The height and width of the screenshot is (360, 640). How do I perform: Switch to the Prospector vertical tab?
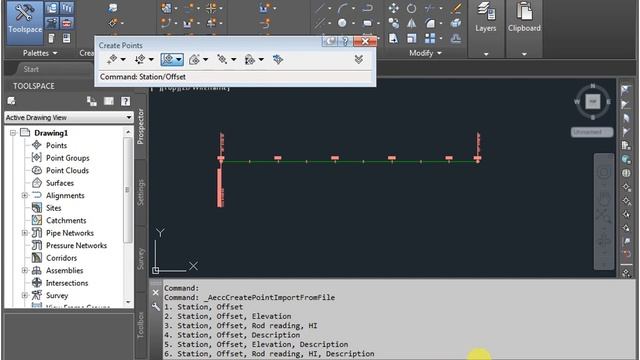click(140, 126)
